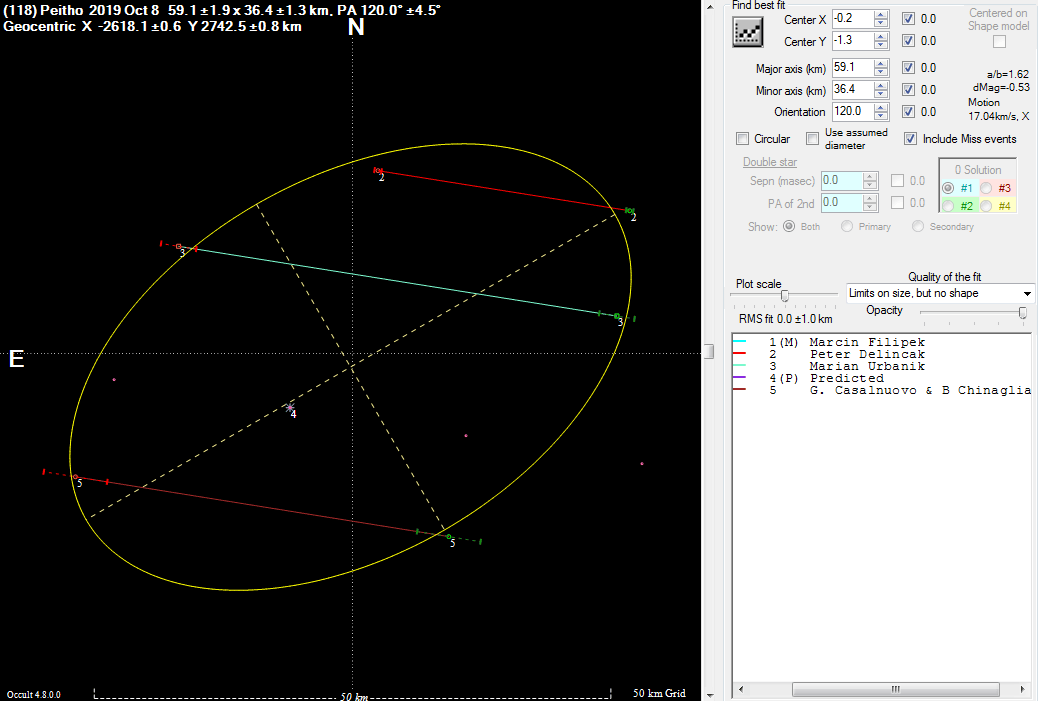
Task: Increase Center X with the up arrow
Action: point(881,15)
